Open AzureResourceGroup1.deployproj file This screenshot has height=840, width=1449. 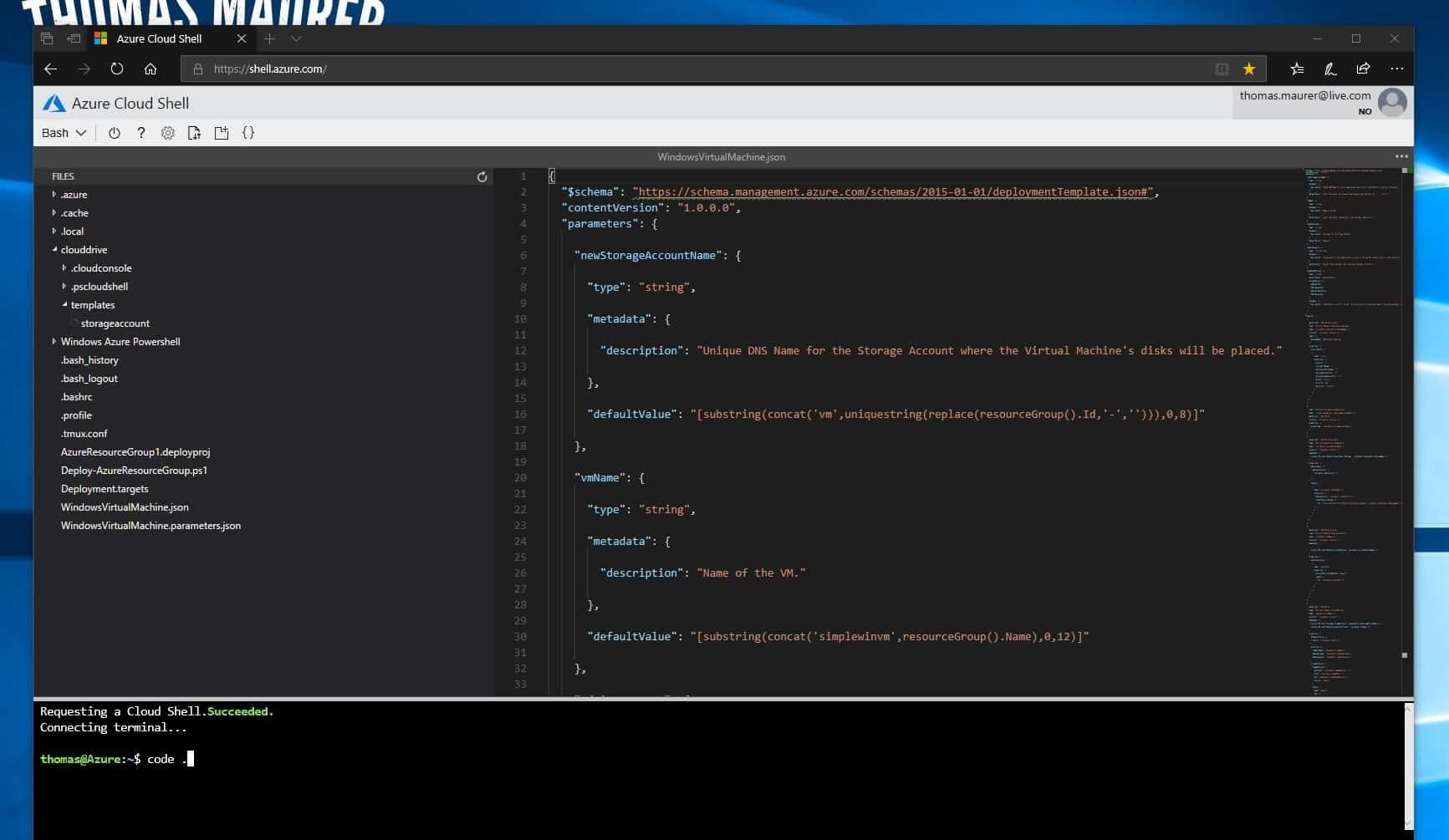click(x=135, y=452)
